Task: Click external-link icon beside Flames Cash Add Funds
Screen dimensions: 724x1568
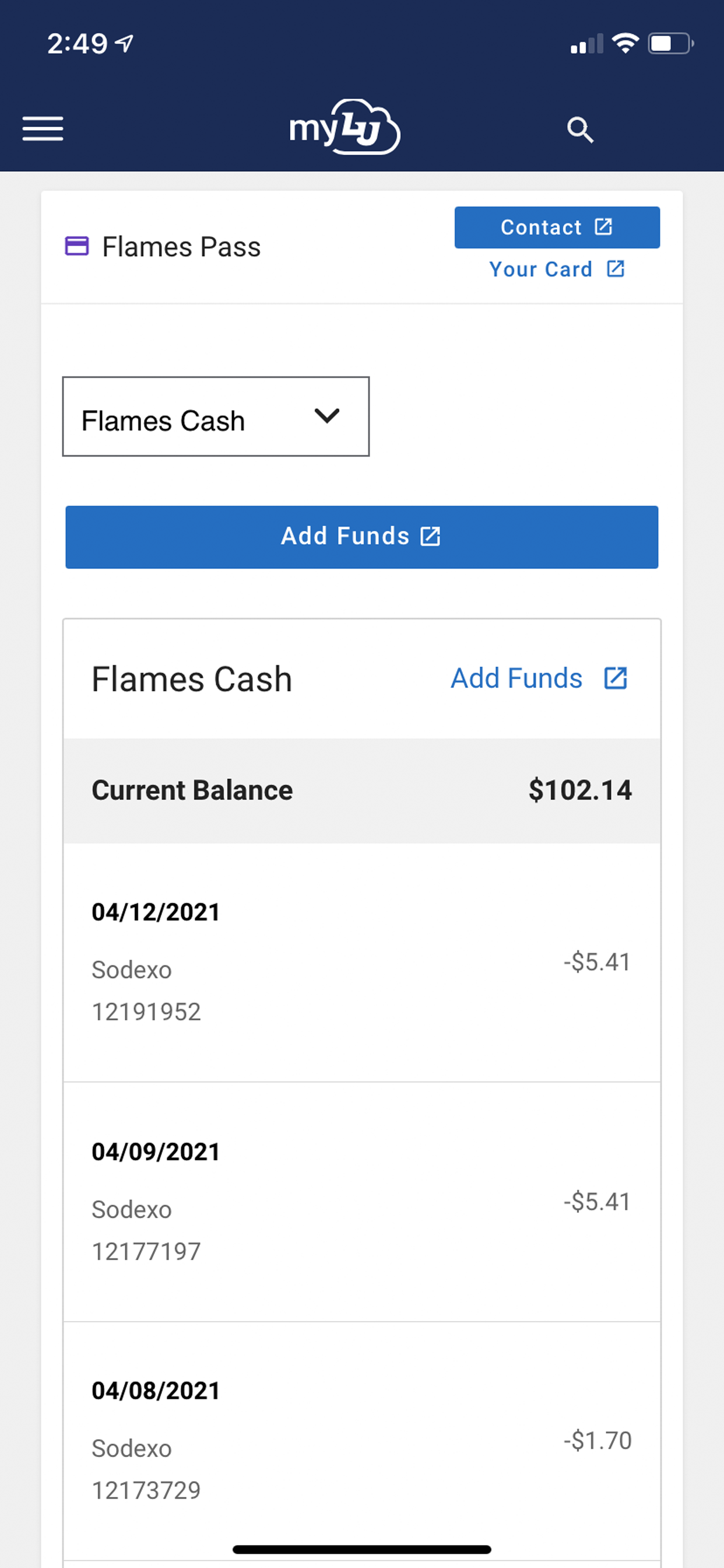Action: (x=615, y=678)
